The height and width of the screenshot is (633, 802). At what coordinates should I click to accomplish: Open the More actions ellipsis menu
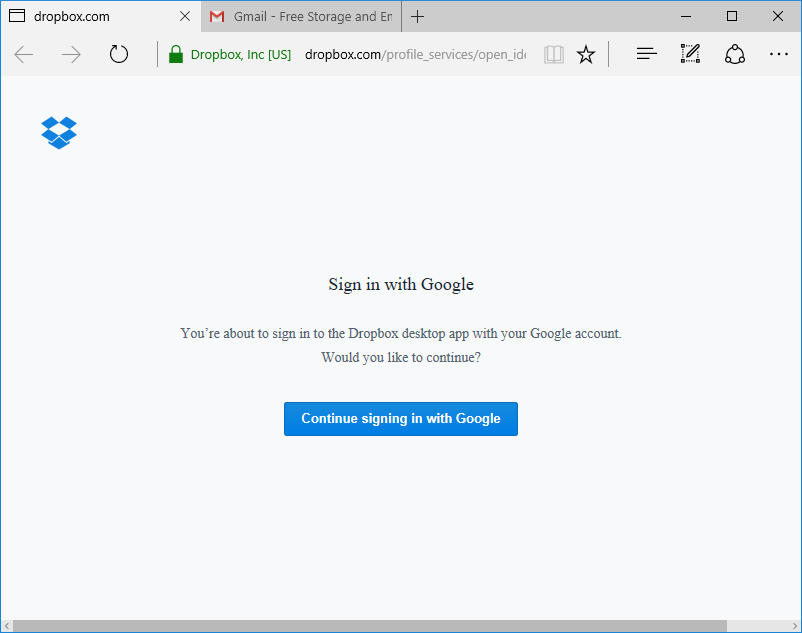tap(778, 54)
